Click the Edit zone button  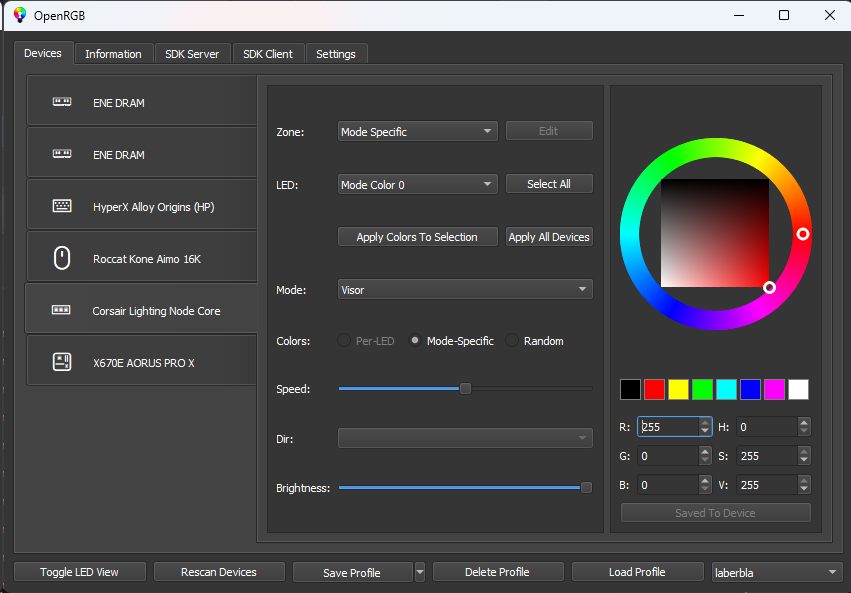[x=549, y=131]
